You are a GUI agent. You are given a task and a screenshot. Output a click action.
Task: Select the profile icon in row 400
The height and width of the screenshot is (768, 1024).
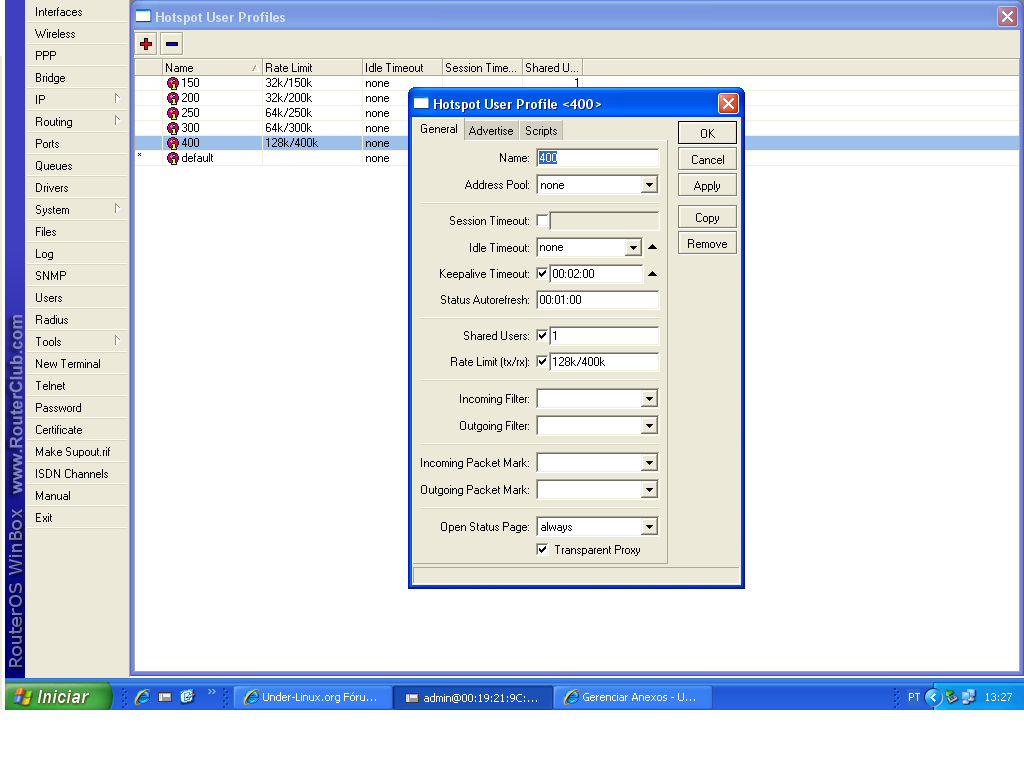(x=172, y=143)
